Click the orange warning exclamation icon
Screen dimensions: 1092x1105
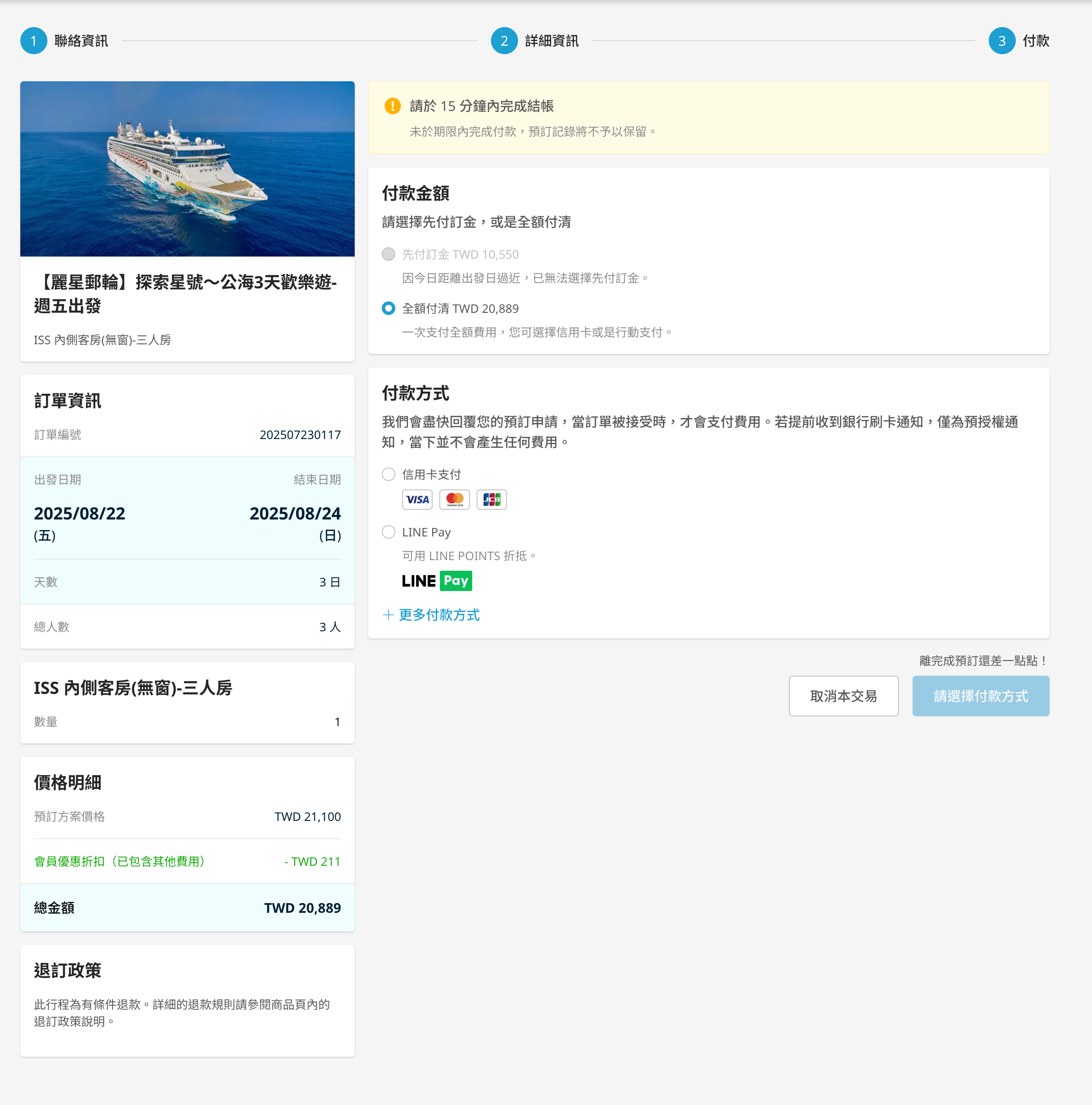pyautogui.click(x=392, y=106)
